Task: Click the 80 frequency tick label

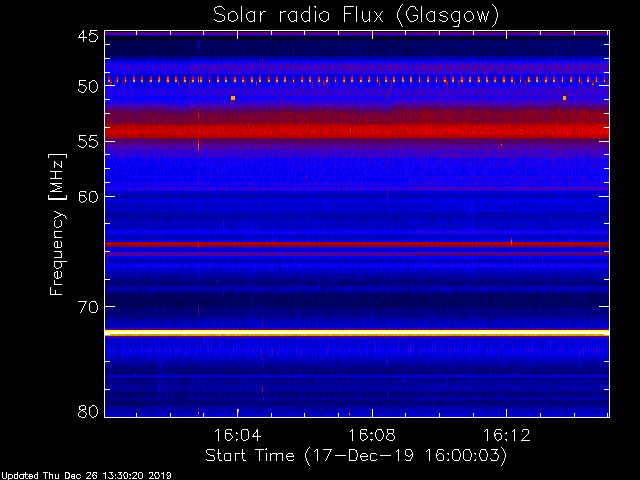Action: click(x=88, y=411)
